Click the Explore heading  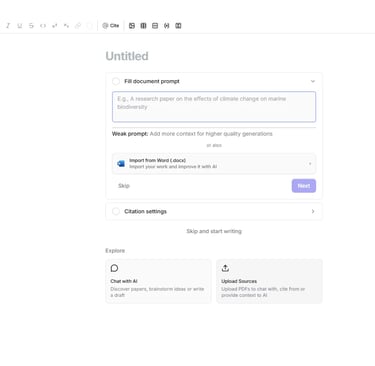(115, 251)
